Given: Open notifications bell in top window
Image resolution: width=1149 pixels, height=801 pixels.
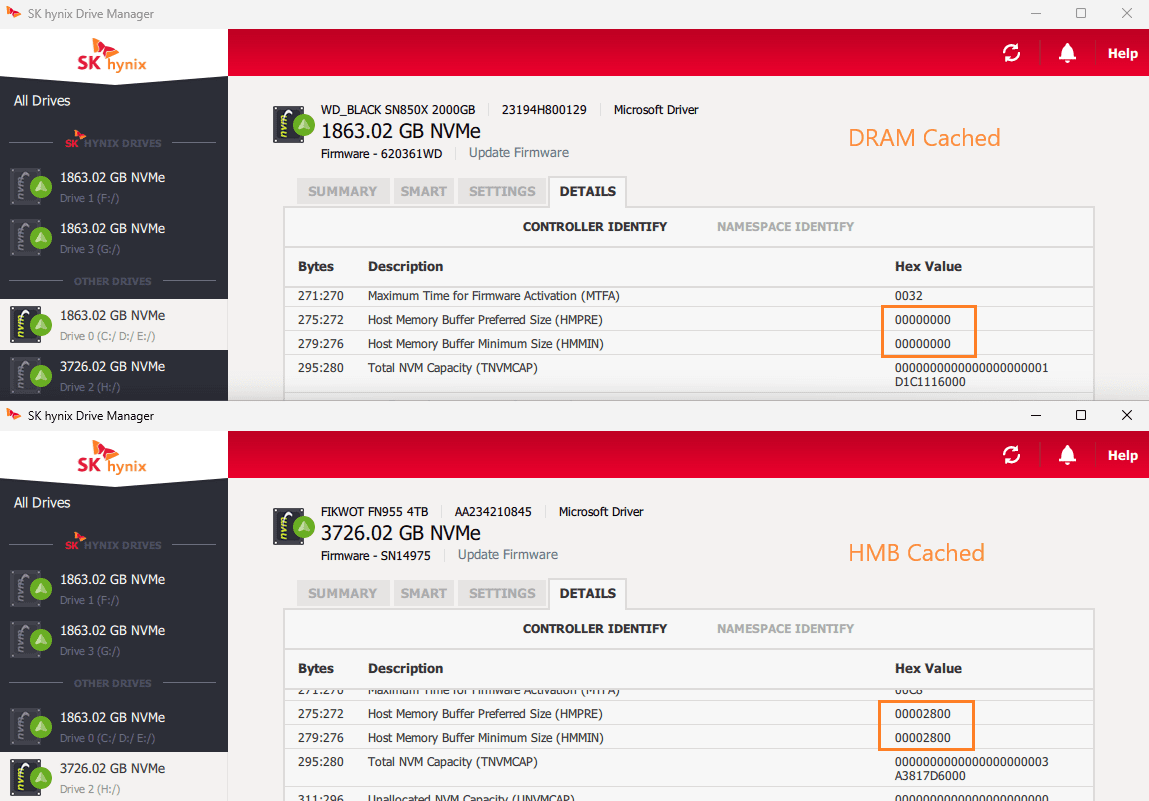Looking at the screenshot, I should coord(1067,53).
